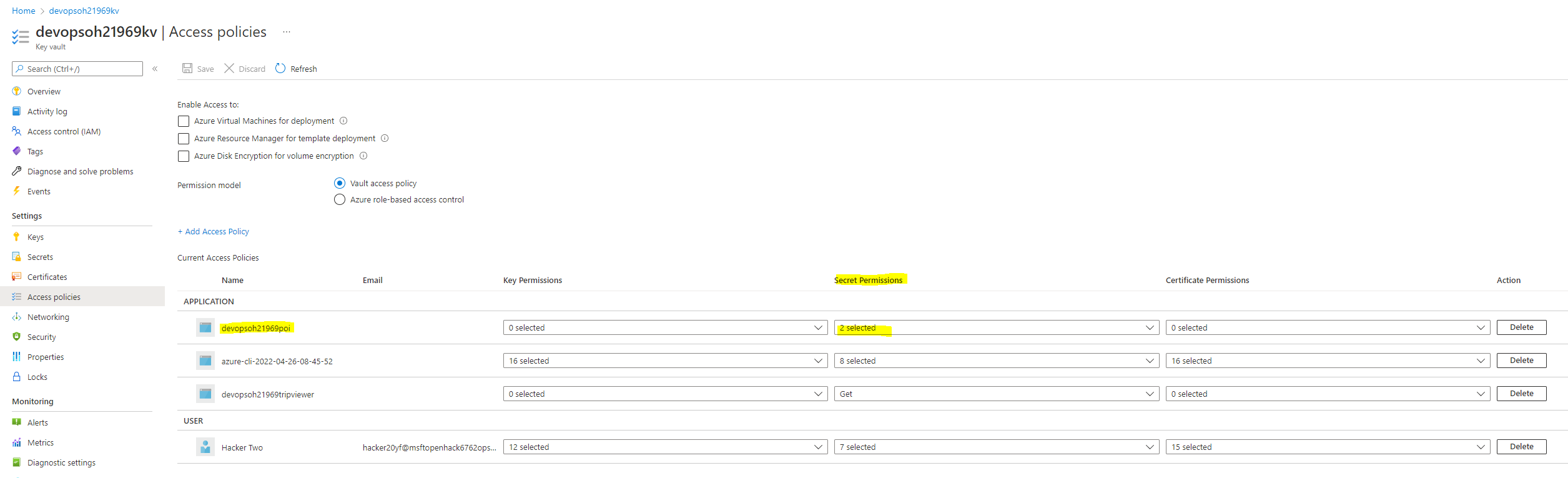
Task: Open the Alerts menu item
Action: (x=82, y=422)
